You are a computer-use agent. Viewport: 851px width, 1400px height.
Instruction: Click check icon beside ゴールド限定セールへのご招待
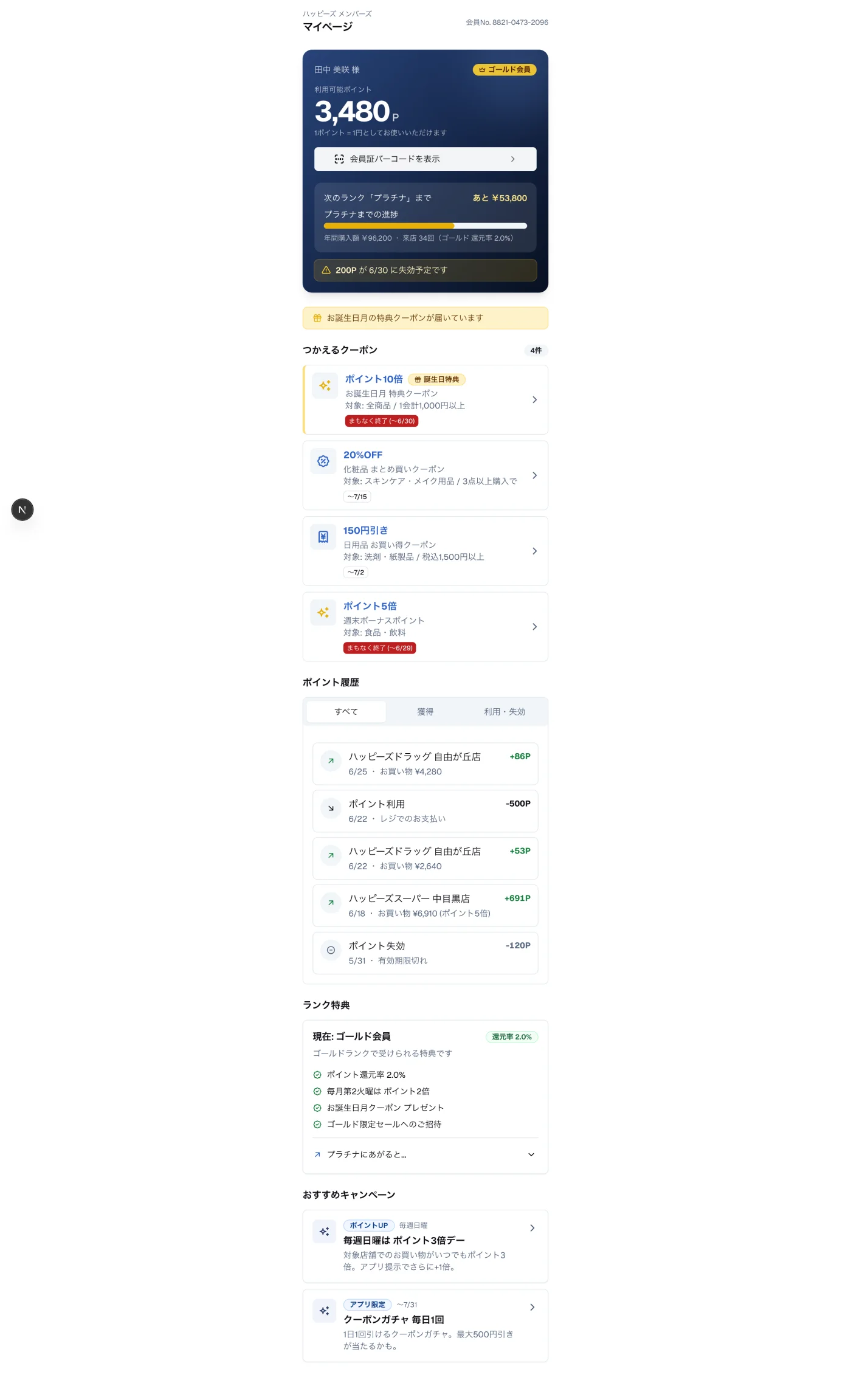(x=317, y=1125)
